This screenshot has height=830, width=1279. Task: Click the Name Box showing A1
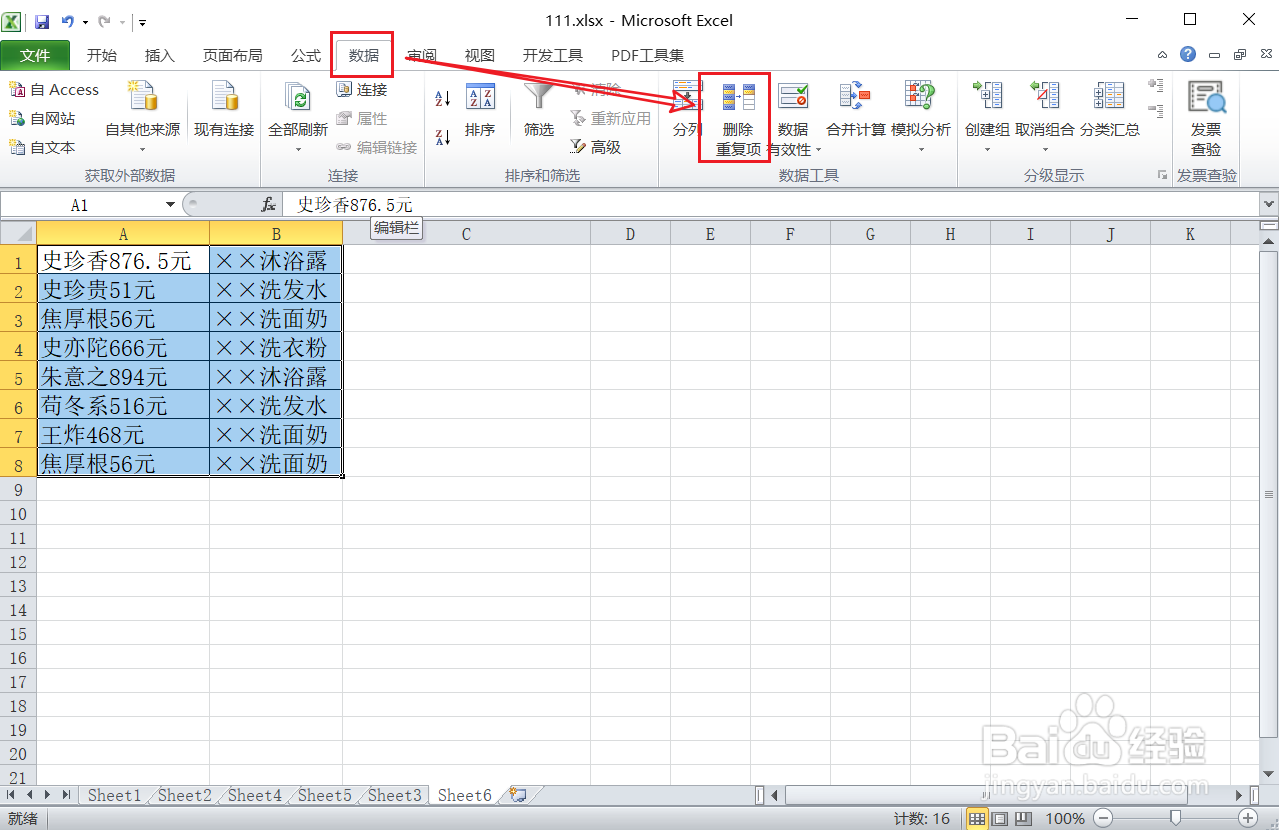80,204
